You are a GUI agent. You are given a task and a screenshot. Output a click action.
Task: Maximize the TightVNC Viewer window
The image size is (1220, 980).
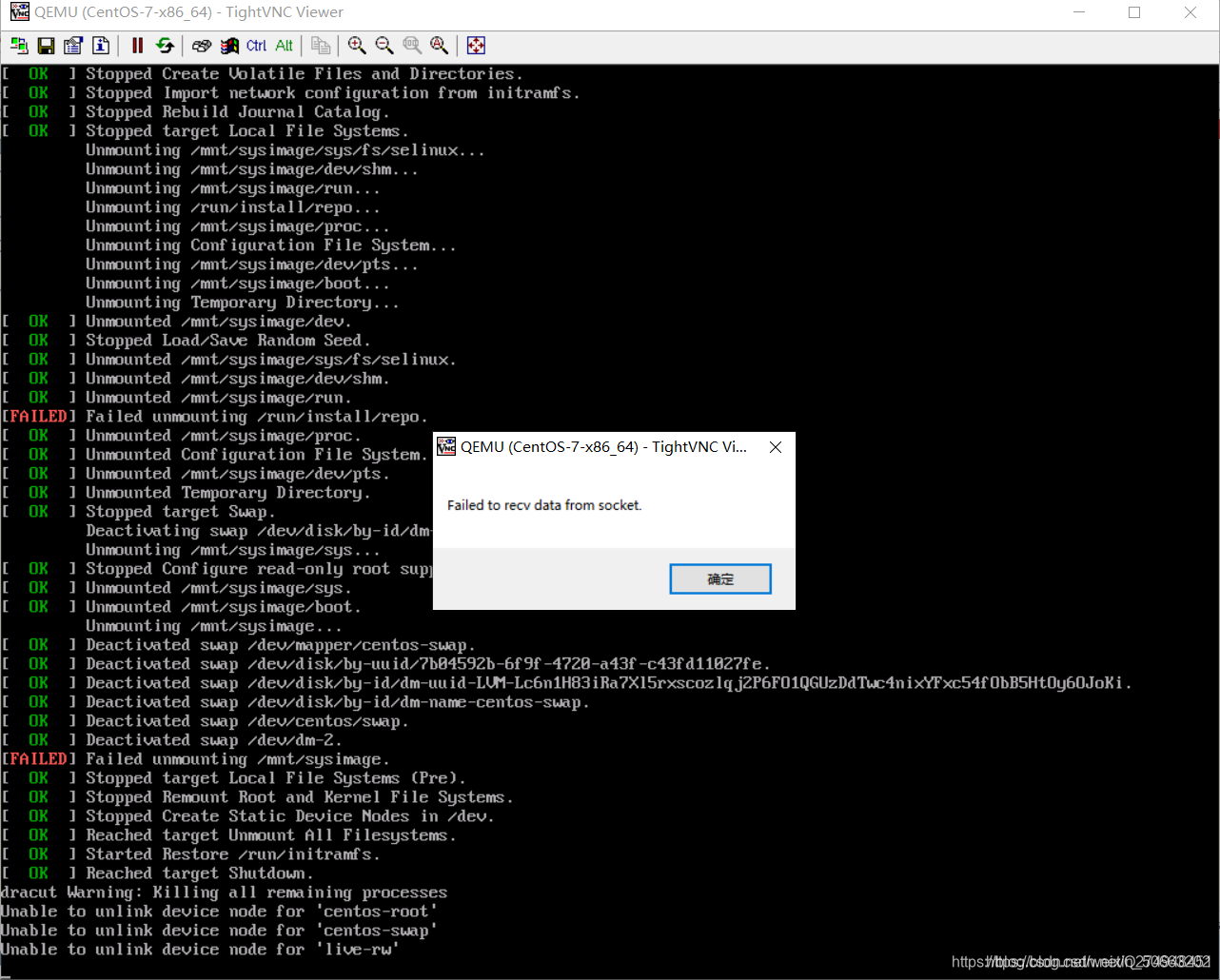pos(1134,12)
